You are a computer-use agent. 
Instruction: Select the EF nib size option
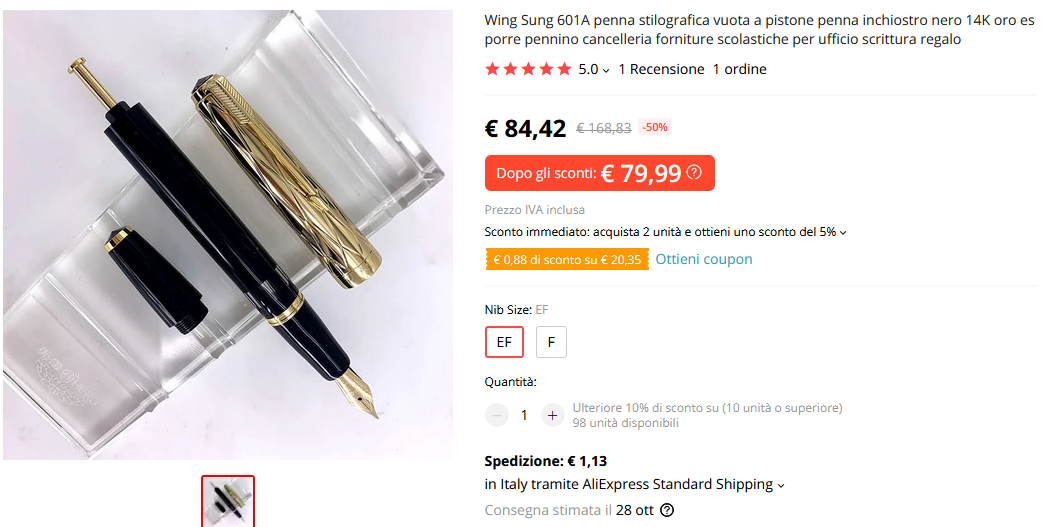click(504, 342)
